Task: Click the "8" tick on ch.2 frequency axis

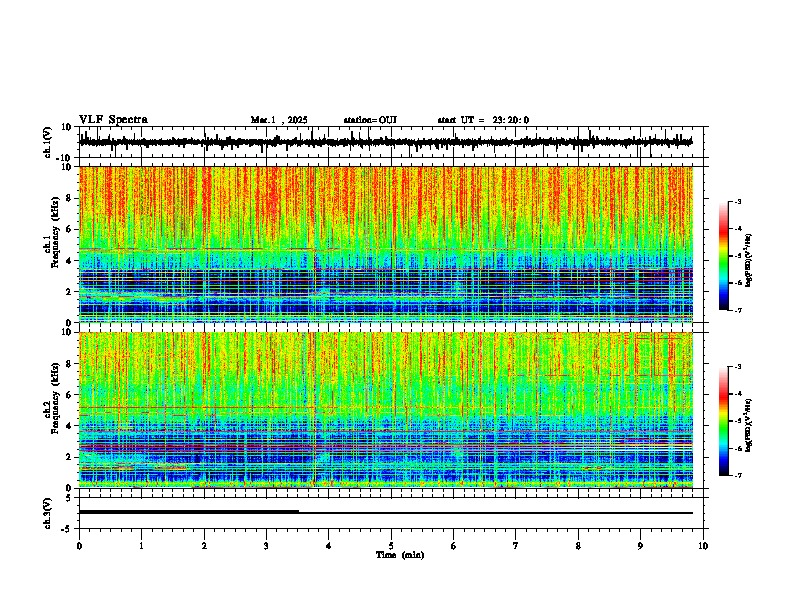Action: click(70, 364)
